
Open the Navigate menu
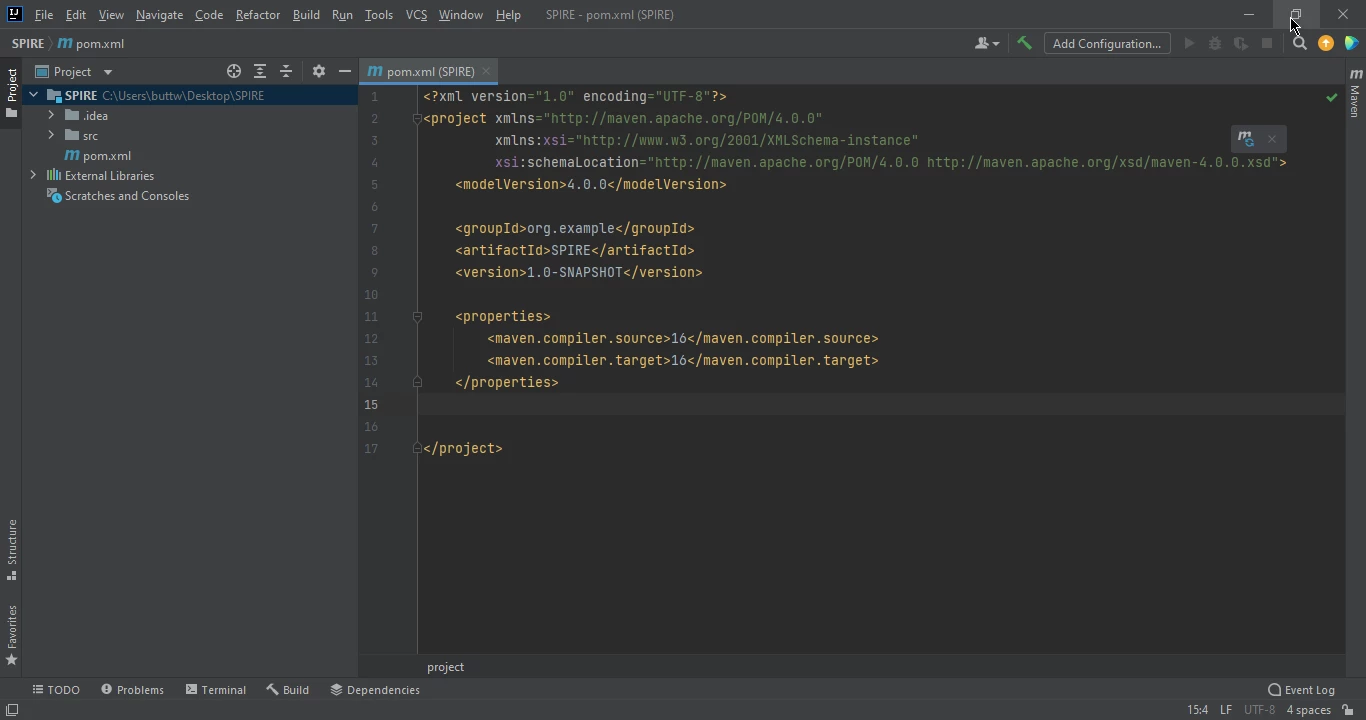click(x=160, y=15)
